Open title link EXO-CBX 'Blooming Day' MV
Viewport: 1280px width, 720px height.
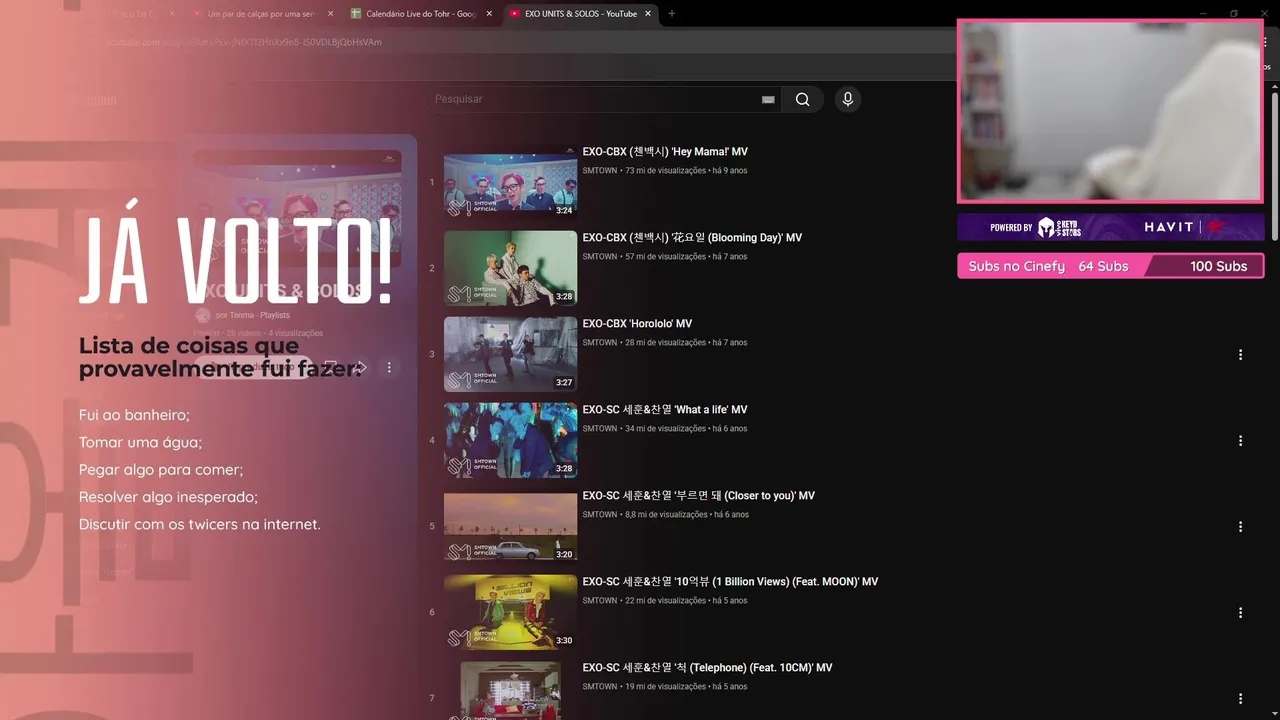692,238
